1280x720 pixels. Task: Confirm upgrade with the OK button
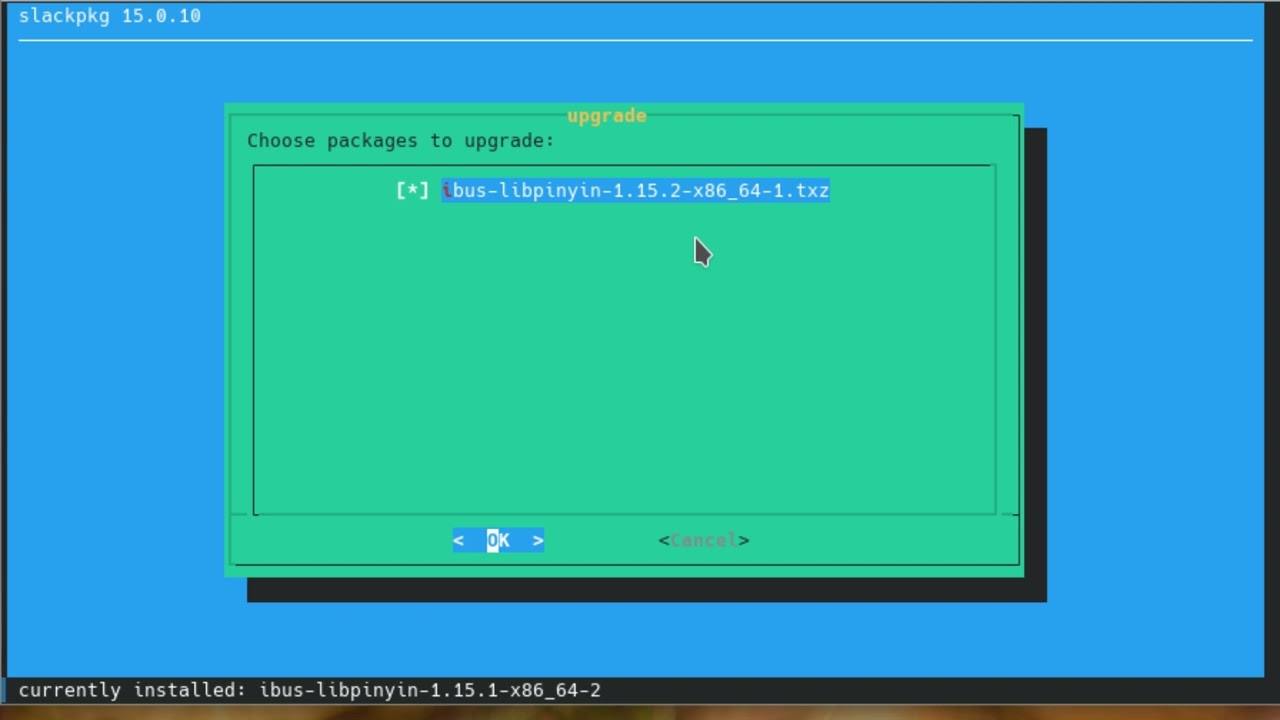coord(498,540)
